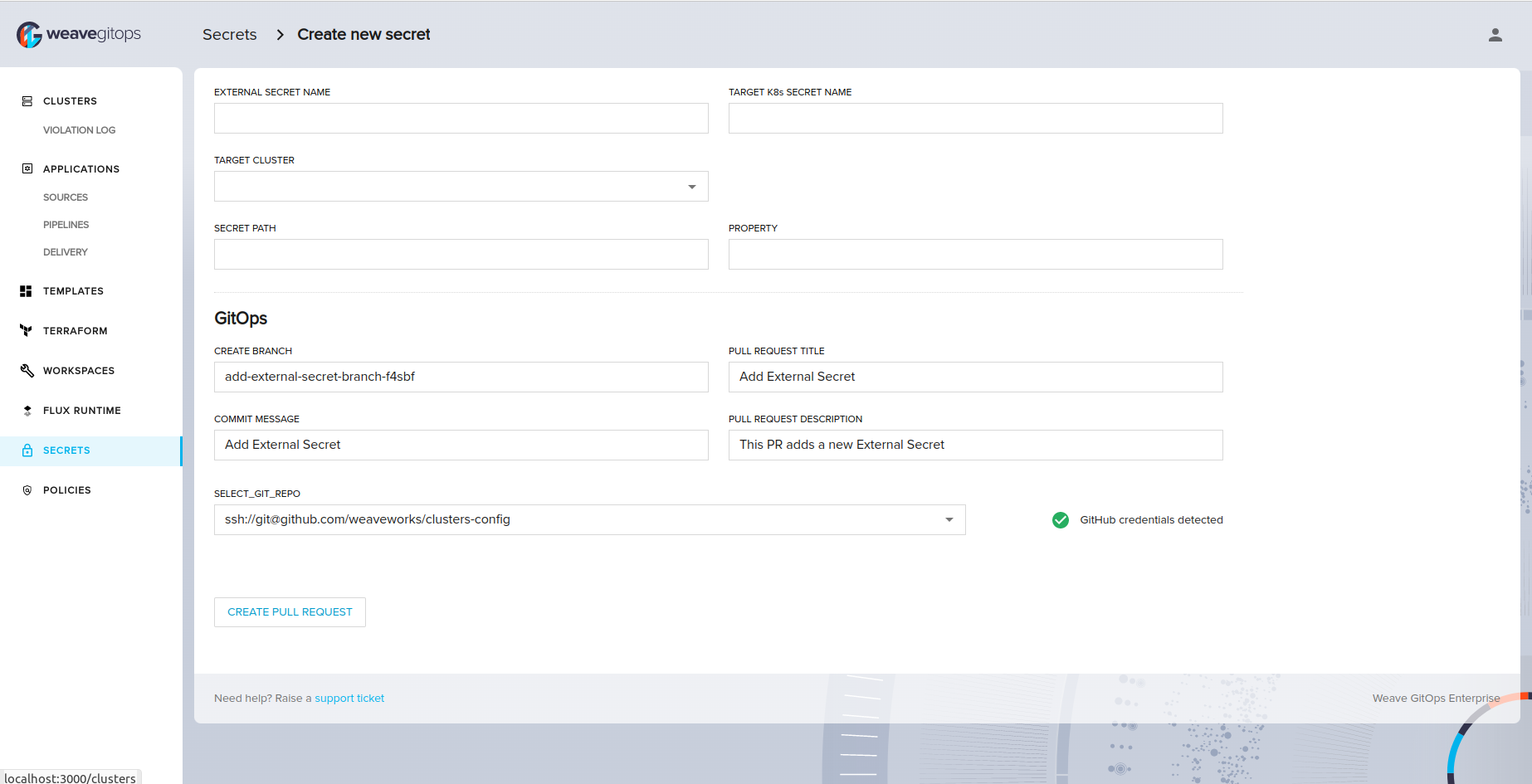This screenshot has width=1532, height=784.
Task: Focus the Secret Path field
Action: [461, 255]
